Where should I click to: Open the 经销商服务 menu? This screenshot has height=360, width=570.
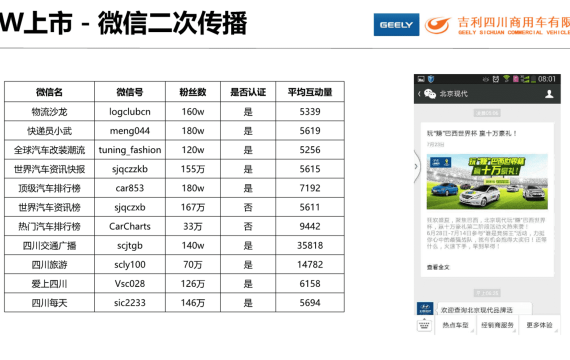tap(497, 325)
